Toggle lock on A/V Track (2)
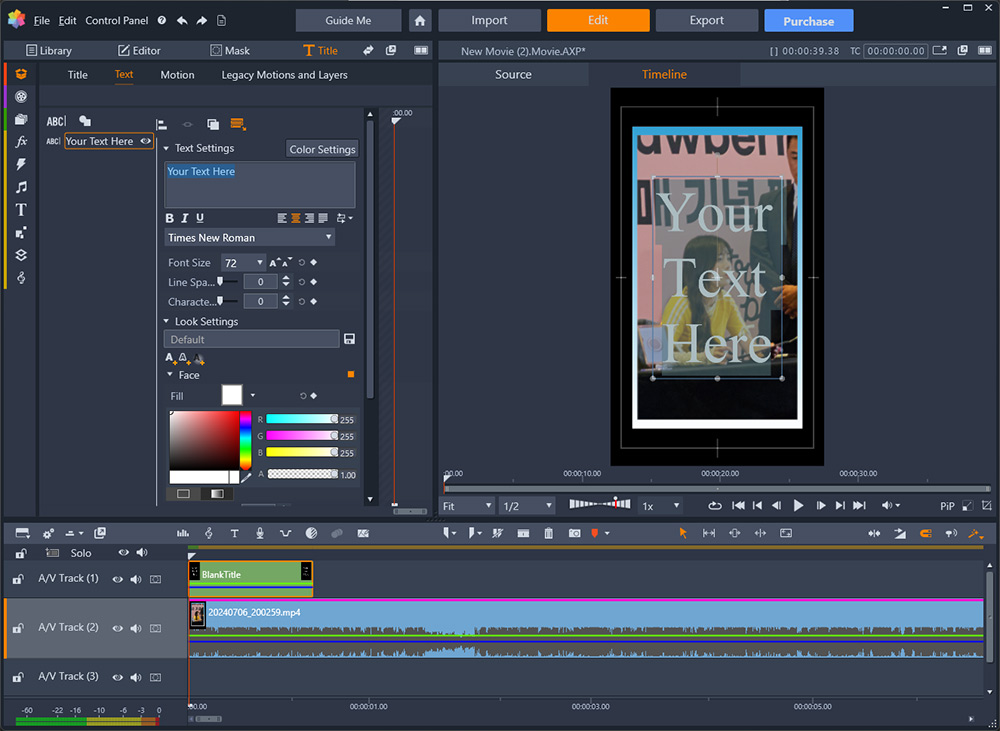Viewport: 1000px width, 731px height. (x=18, y=628)
